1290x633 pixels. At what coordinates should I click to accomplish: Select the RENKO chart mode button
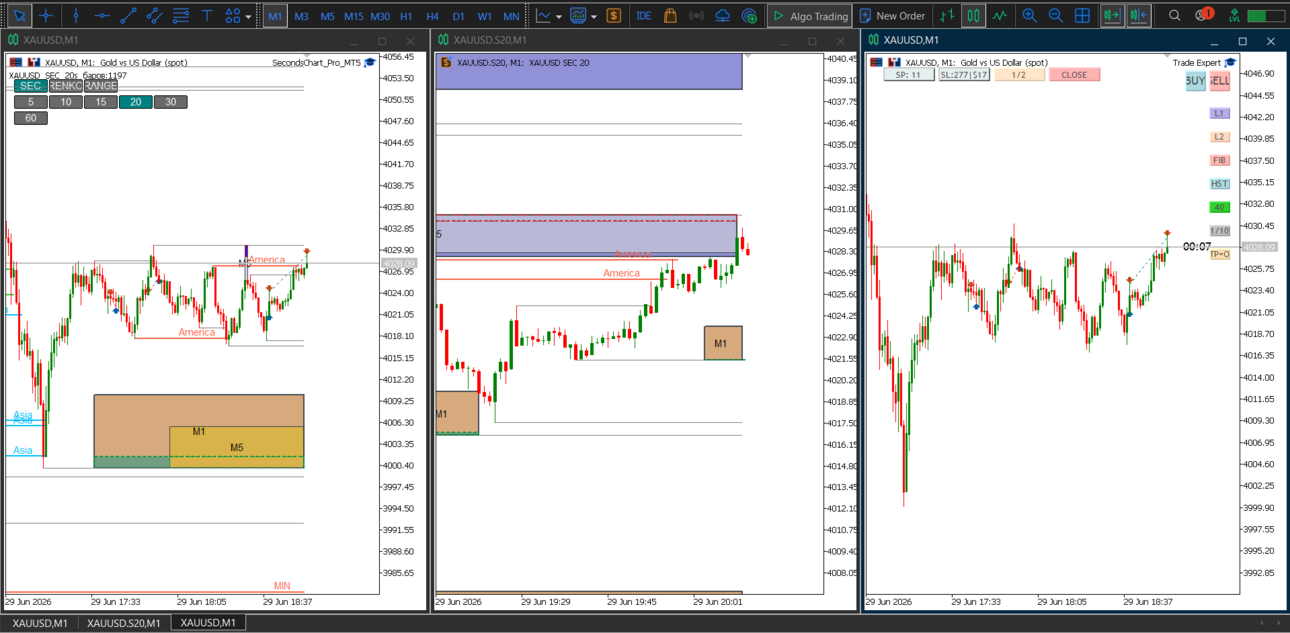[66, 86]
